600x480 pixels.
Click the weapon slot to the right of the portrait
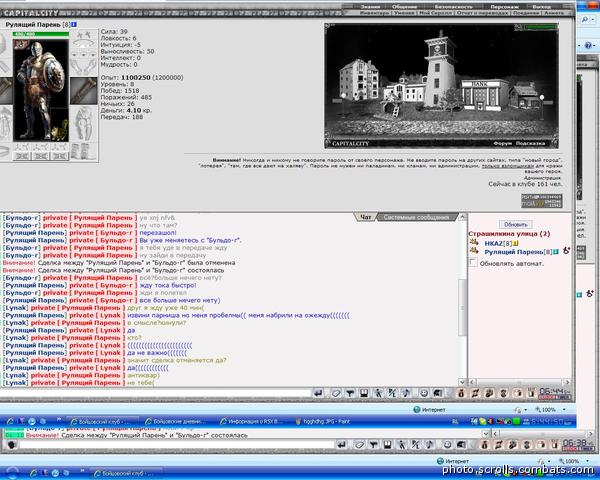coord(84,91)
